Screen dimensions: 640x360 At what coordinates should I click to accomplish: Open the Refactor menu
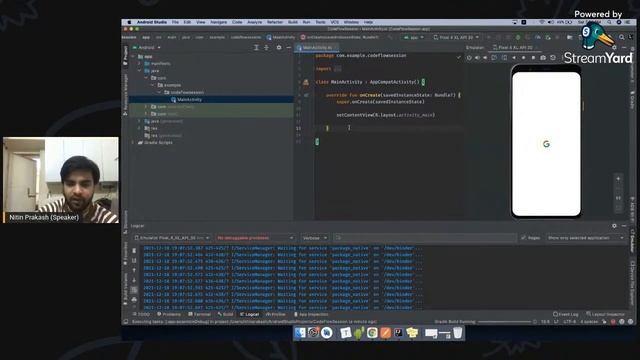[275, 22]
